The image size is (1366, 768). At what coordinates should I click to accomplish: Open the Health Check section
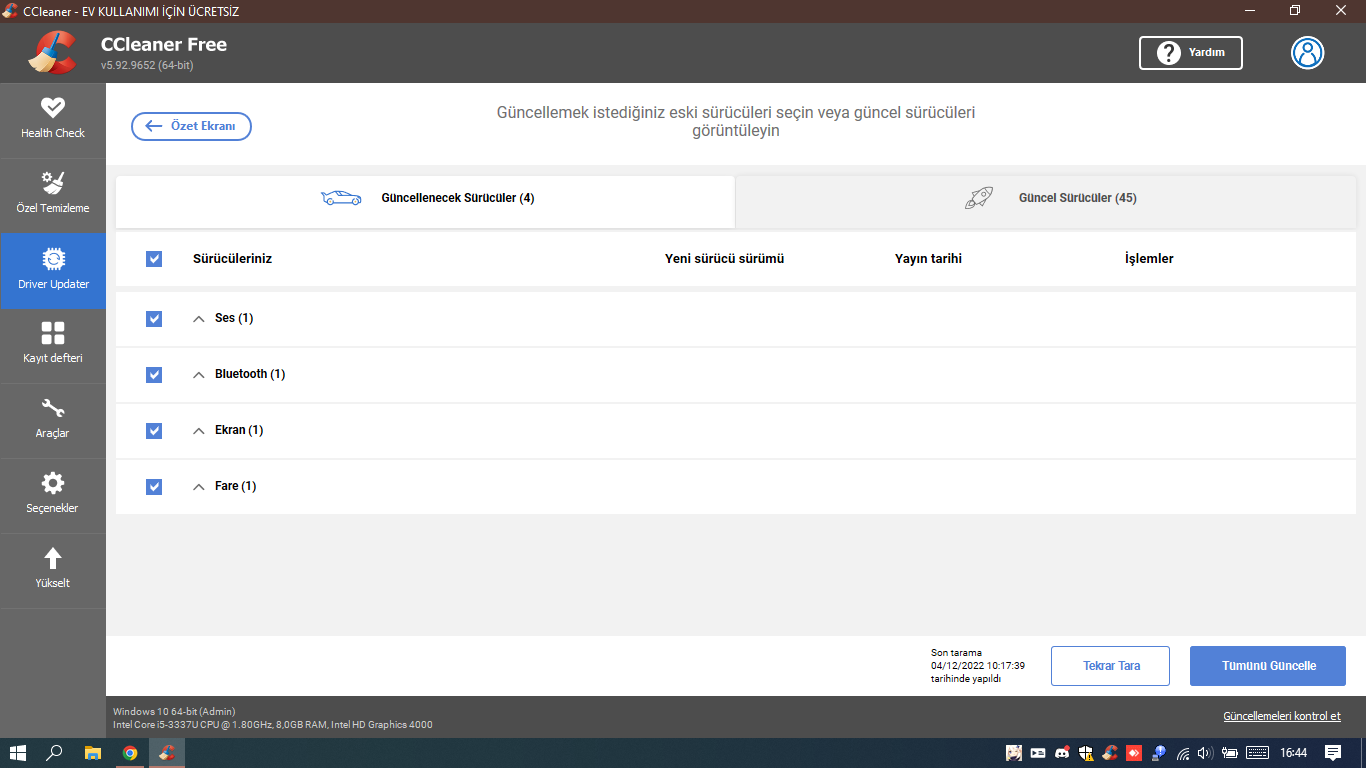(x=53, y=120)
